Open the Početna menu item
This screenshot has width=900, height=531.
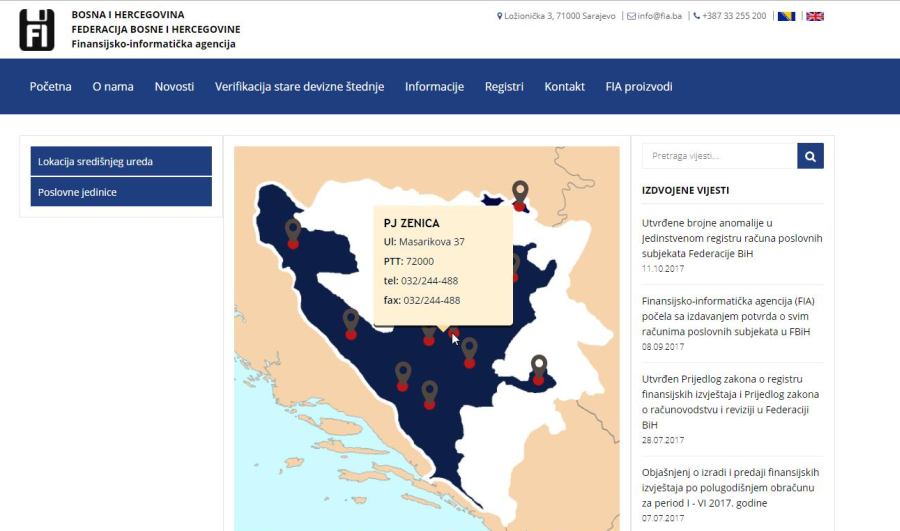pyautogui.click(x=50, y=87)
